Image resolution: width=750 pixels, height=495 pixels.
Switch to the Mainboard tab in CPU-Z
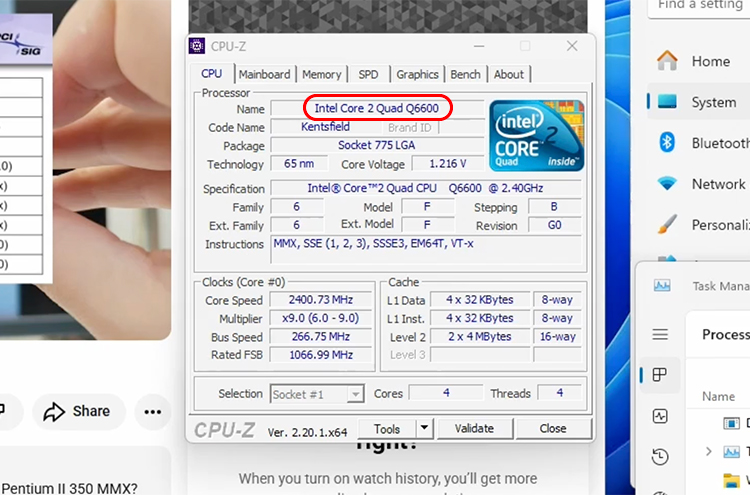pos(265,75)
